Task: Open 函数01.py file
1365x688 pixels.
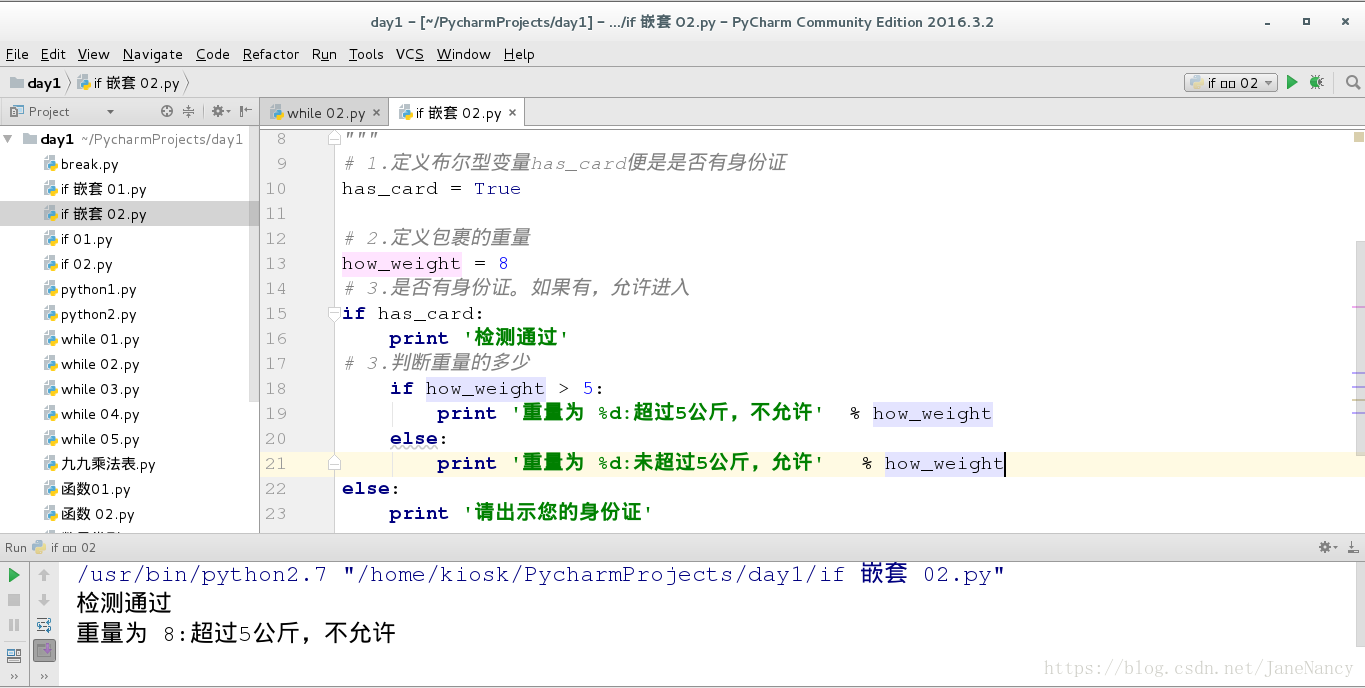Action: 95,489
